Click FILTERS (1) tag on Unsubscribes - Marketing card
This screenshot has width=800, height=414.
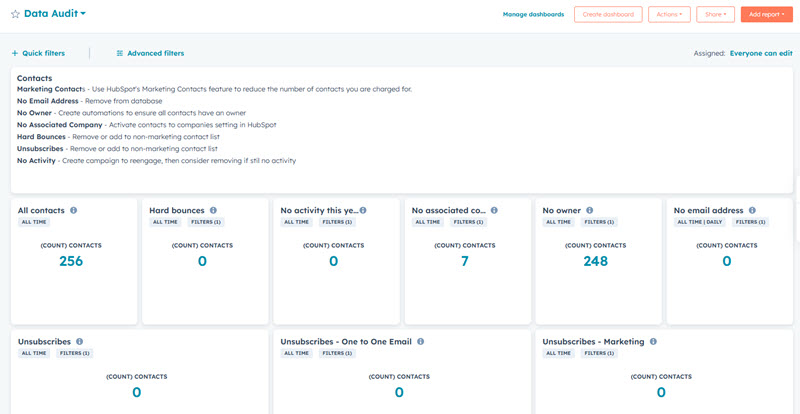[x=600, y=353]
